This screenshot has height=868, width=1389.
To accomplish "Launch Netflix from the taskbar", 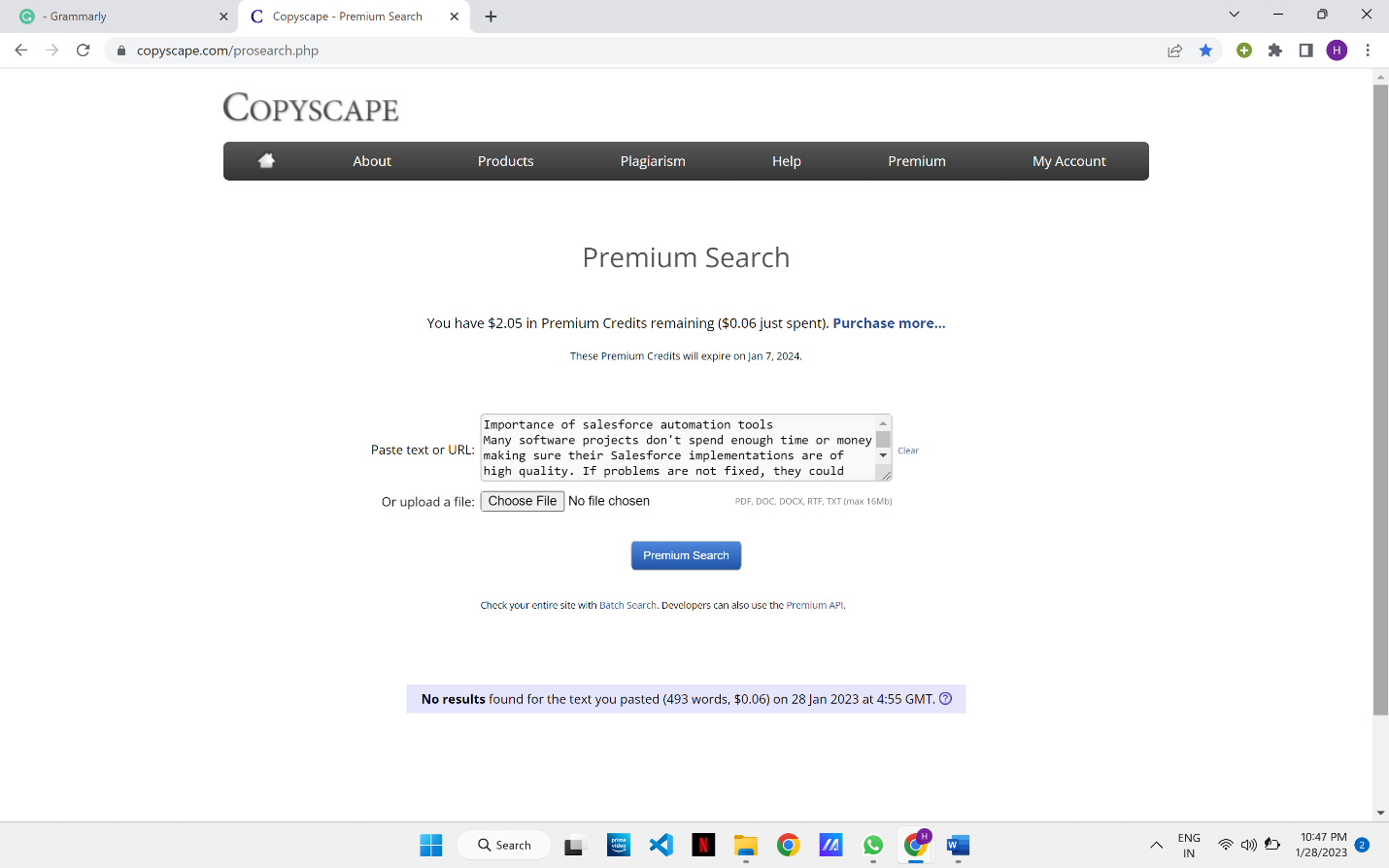I will point(703,846).
